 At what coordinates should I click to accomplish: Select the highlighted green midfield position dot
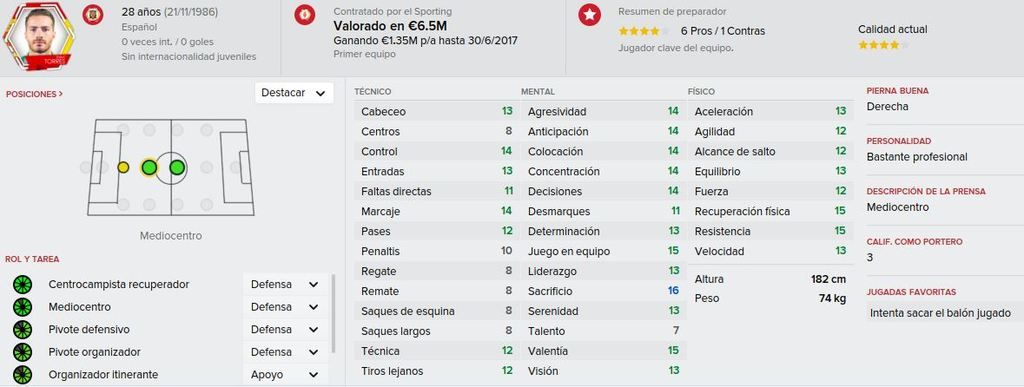[149, 168]
